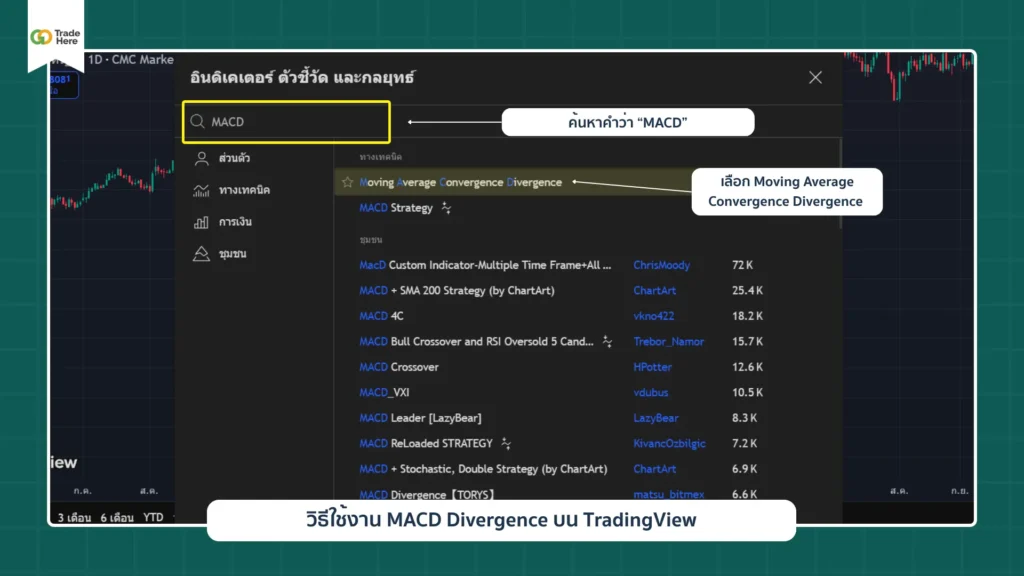Open author ChrisMoody profile link
This screenshot has width=1024, height=576.
(x=662, y=265)
